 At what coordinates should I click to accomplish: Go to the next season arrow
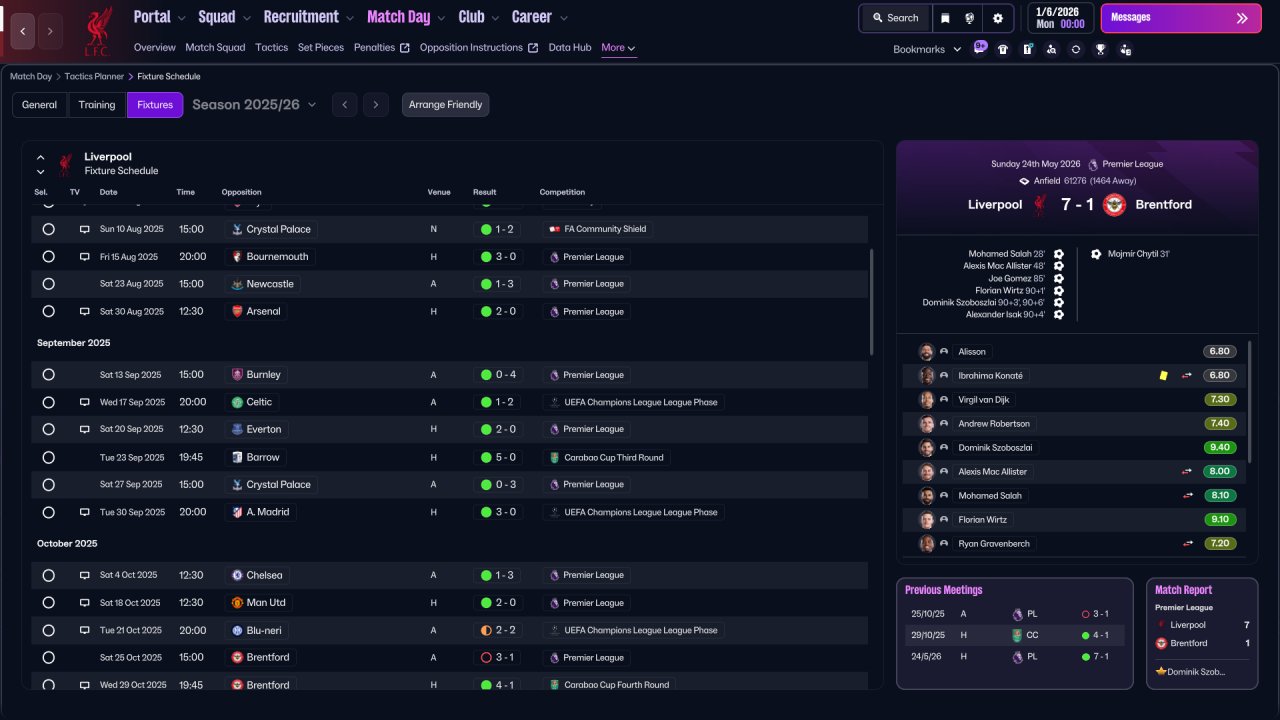coord(375,105)
